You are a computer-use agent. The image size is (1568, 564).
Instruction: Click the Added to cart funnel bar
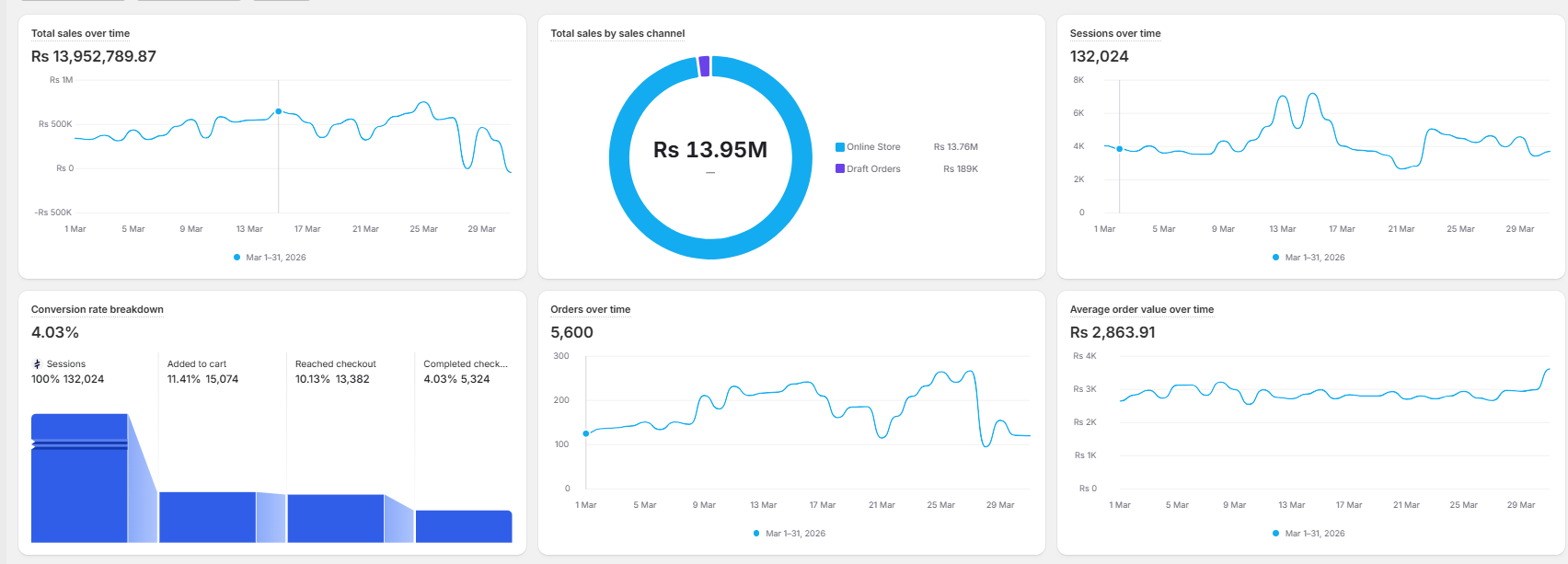point(207,517)
